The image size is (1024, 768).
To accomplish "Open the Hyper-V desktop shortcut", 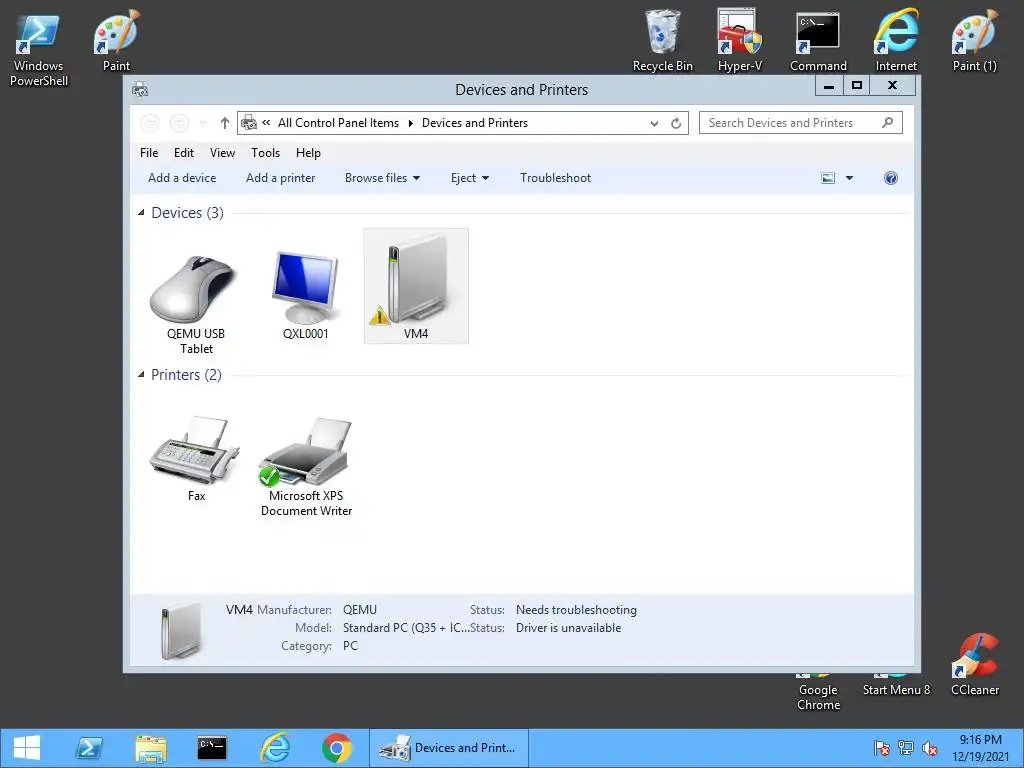I will click(739, 40).
